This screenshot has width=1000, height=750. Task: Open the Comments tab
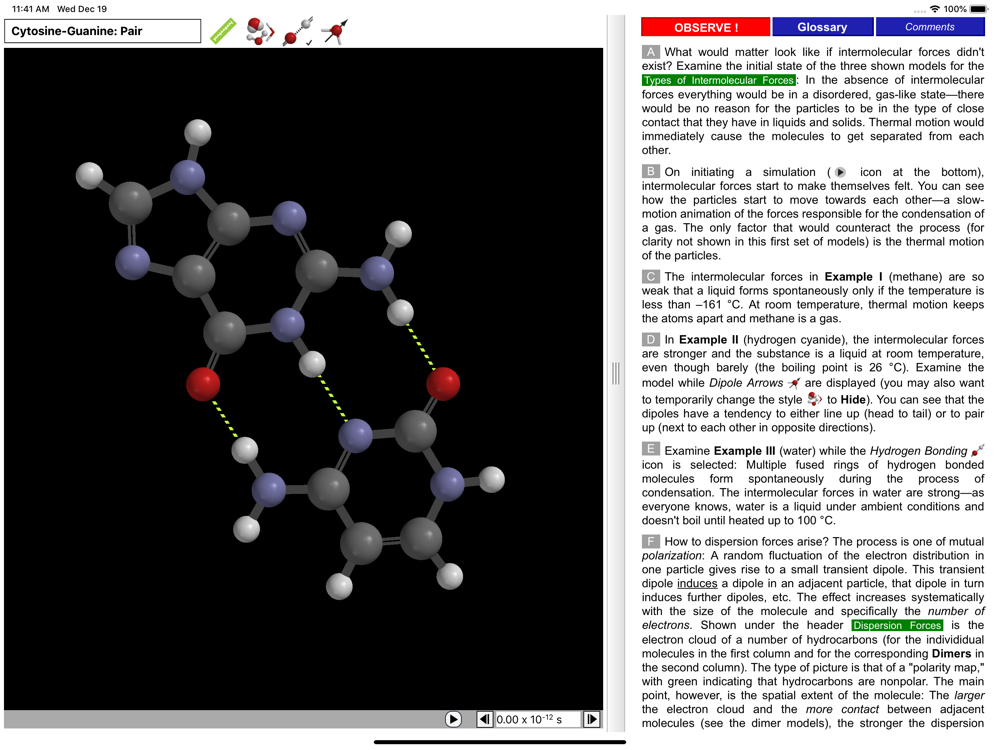click(x=929, y=27)
